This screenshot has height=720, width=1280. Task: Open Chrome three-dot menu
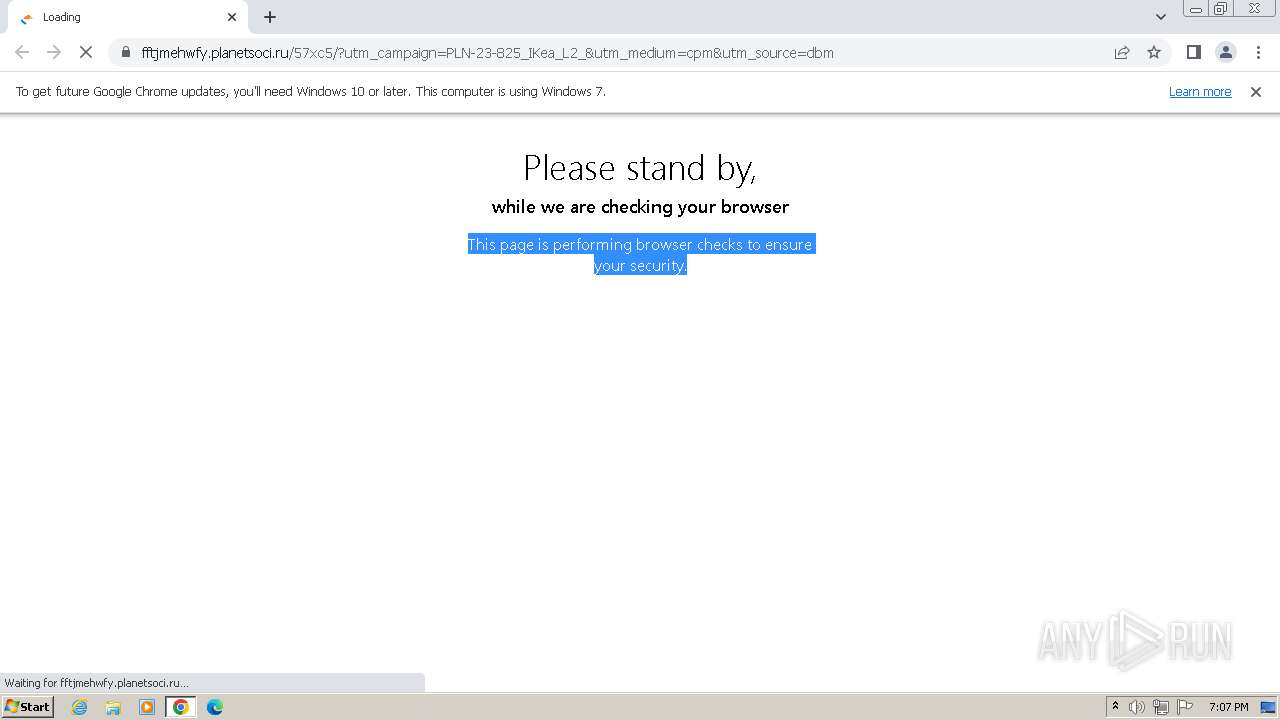point(1258,52)
